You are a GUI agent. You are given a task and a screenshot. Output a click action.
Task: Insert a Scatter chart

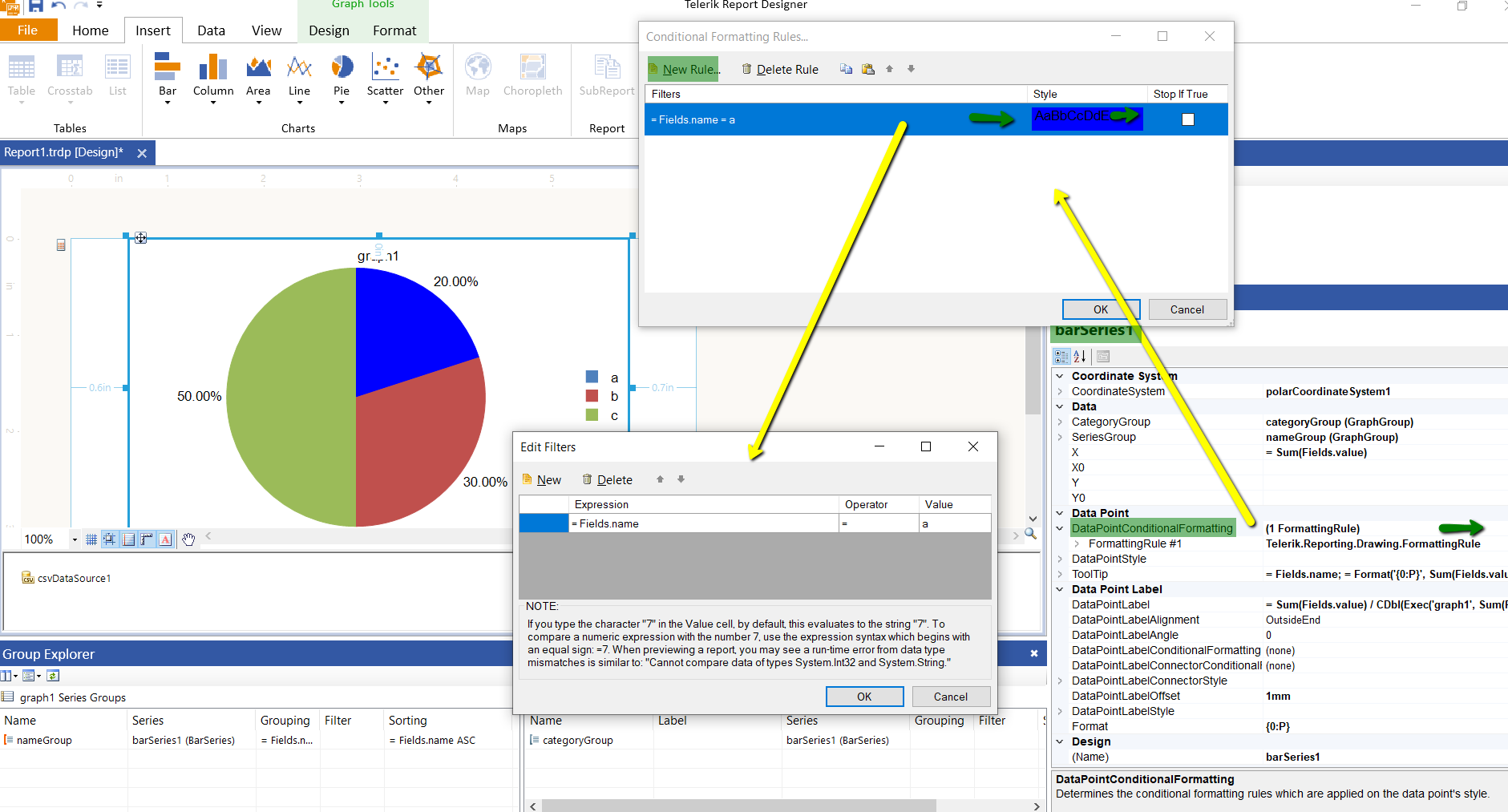tap(385, 78)
